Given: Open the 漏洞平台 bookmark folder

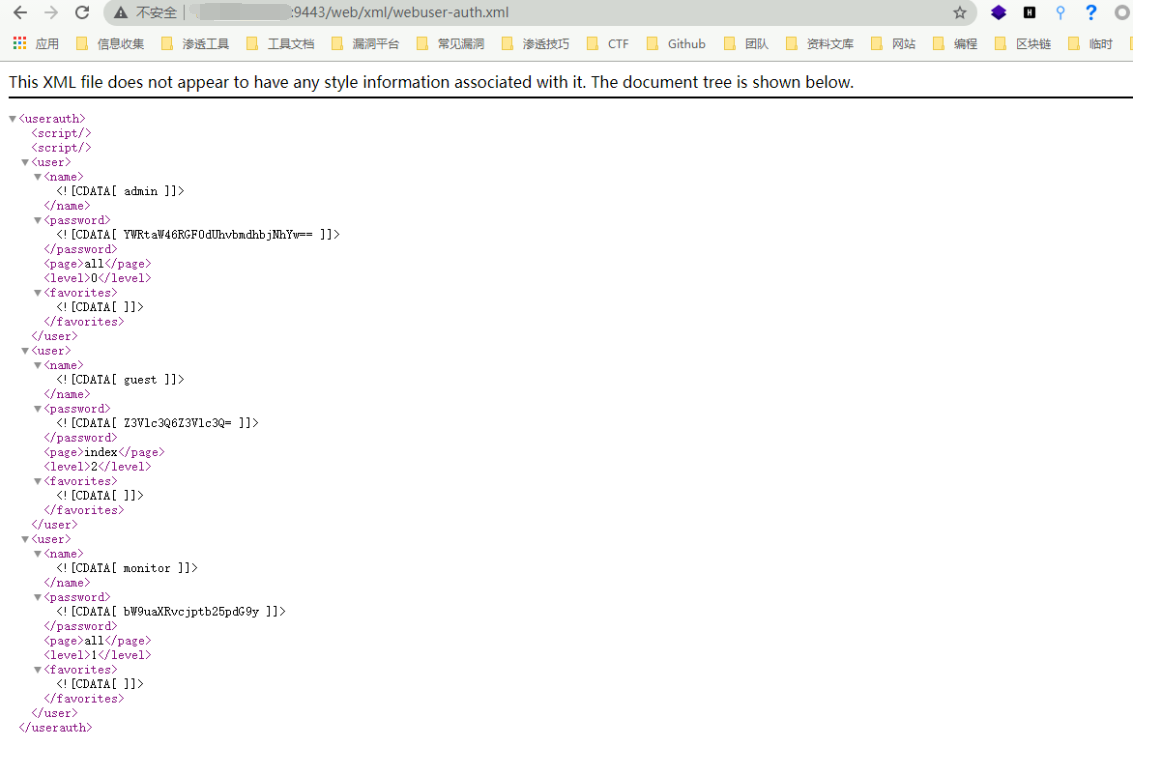Looking at the screenshot, I should (365, 43).
